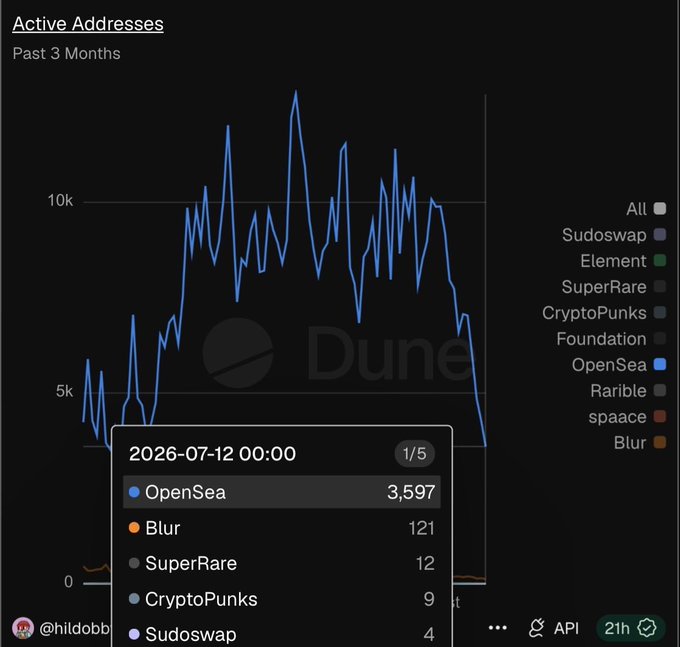Screen dimensions: 680x647
Task: Open the @hildobby author avatar
Action: (23, 628)
